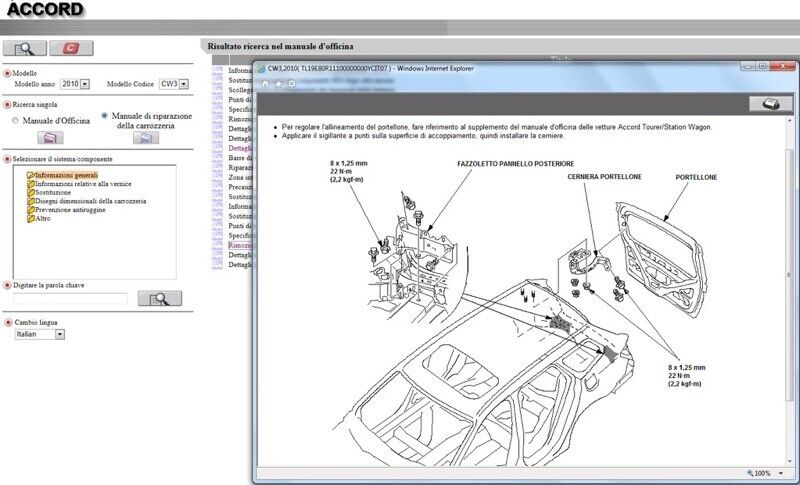
Task: Minimize the Internet Explorer popup window
Action: (x=748, y=66)
